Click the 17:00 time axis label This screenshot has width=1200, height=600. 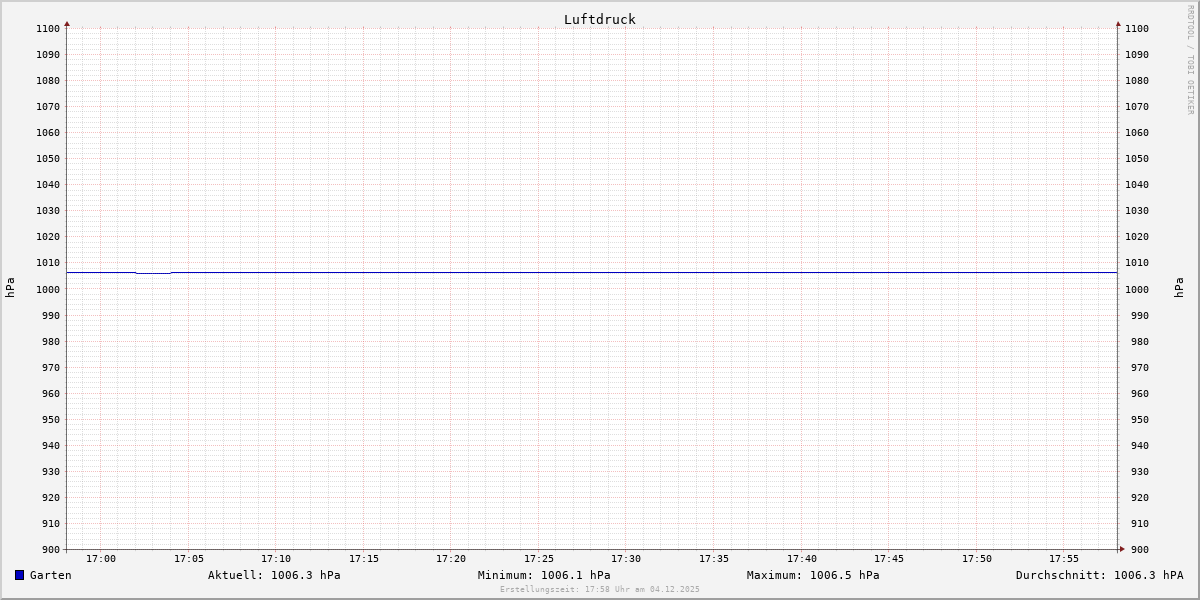[101, 559]
